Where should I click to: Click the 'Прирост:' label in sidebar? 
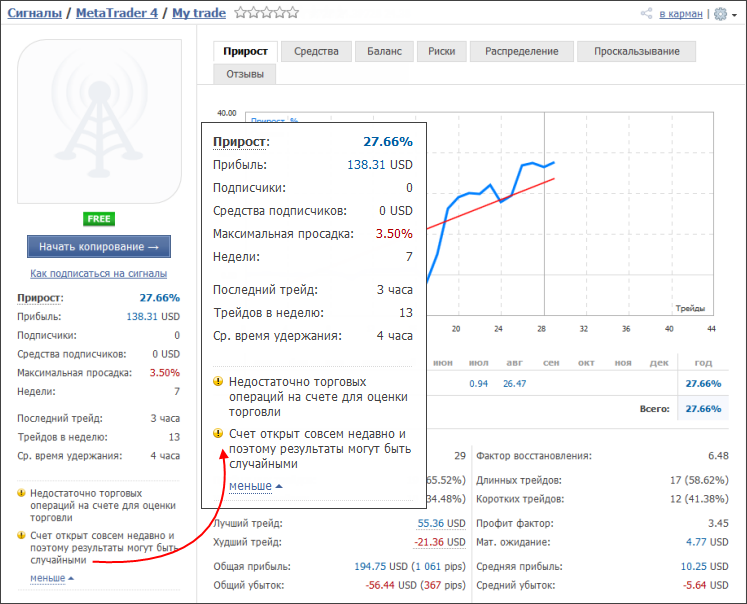tap(40, 298)
